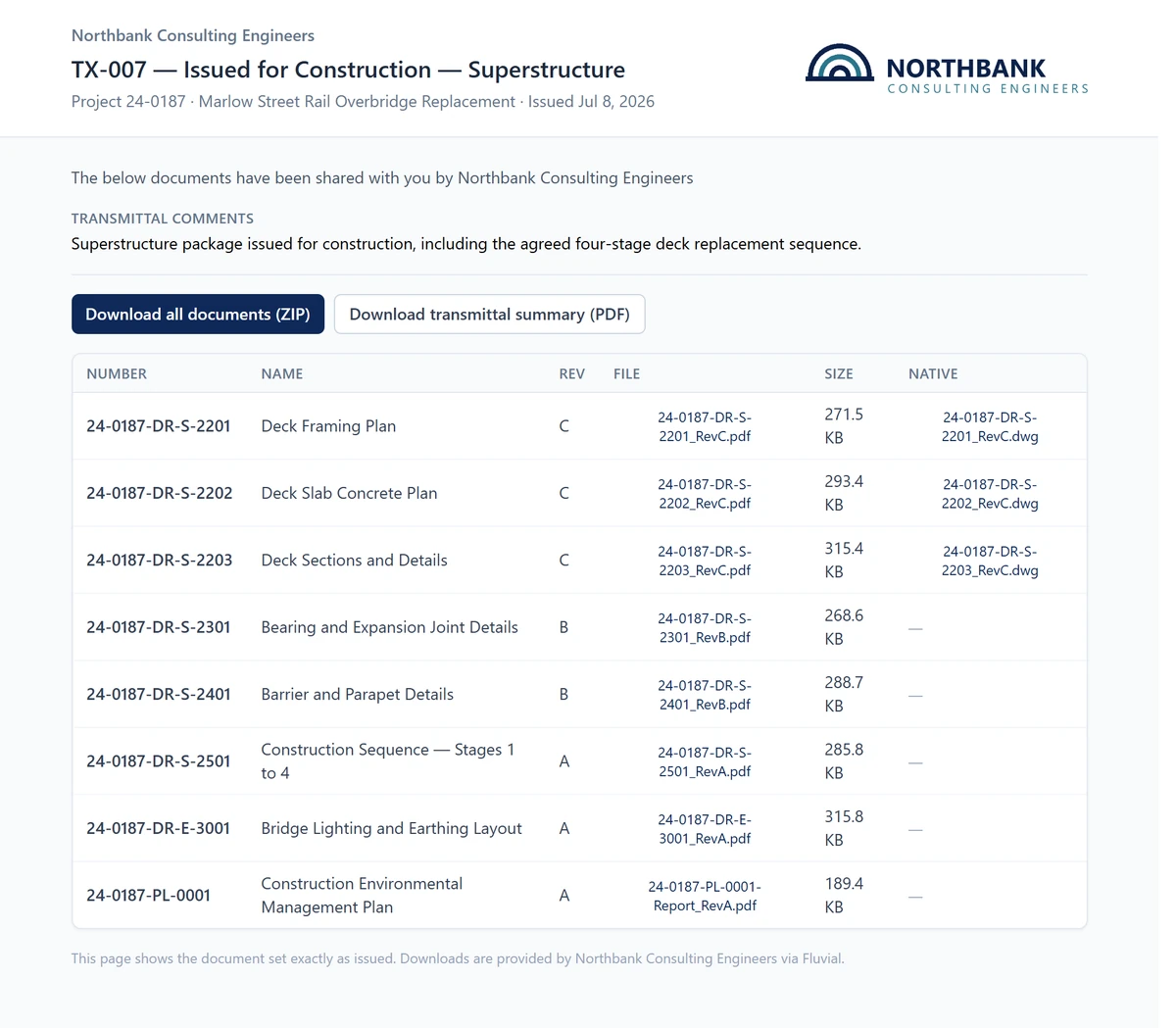
Task: Click the REV column header
Action: (572, 374)
